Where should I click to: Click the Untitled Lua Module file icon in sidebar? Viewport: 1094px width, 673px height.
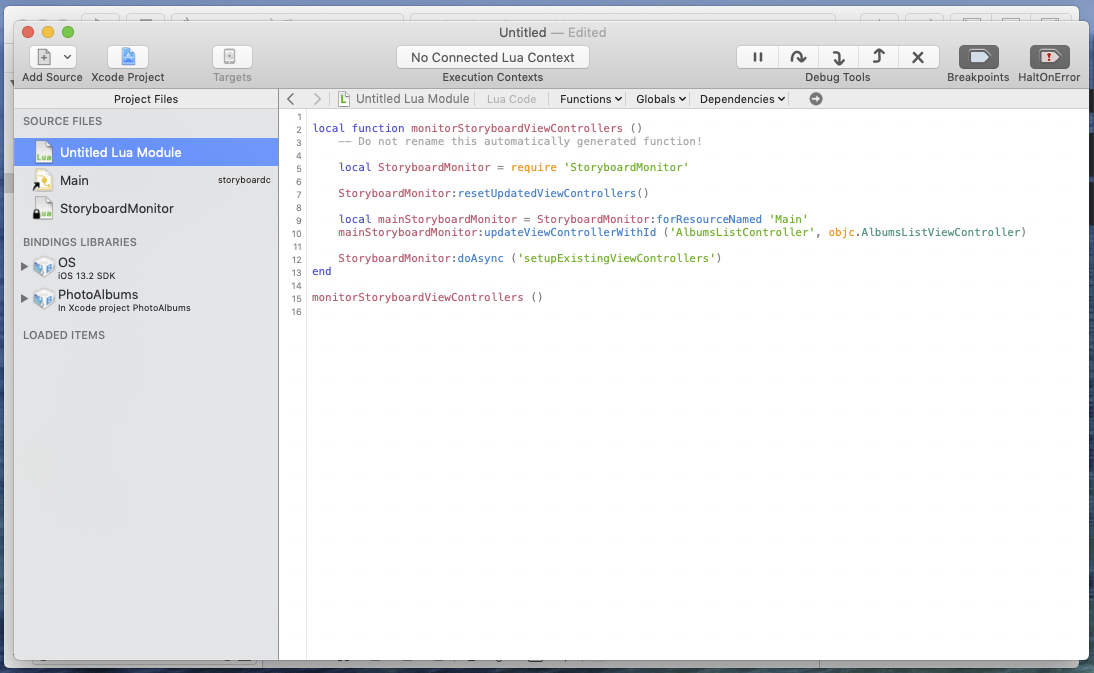coord(43,152)
